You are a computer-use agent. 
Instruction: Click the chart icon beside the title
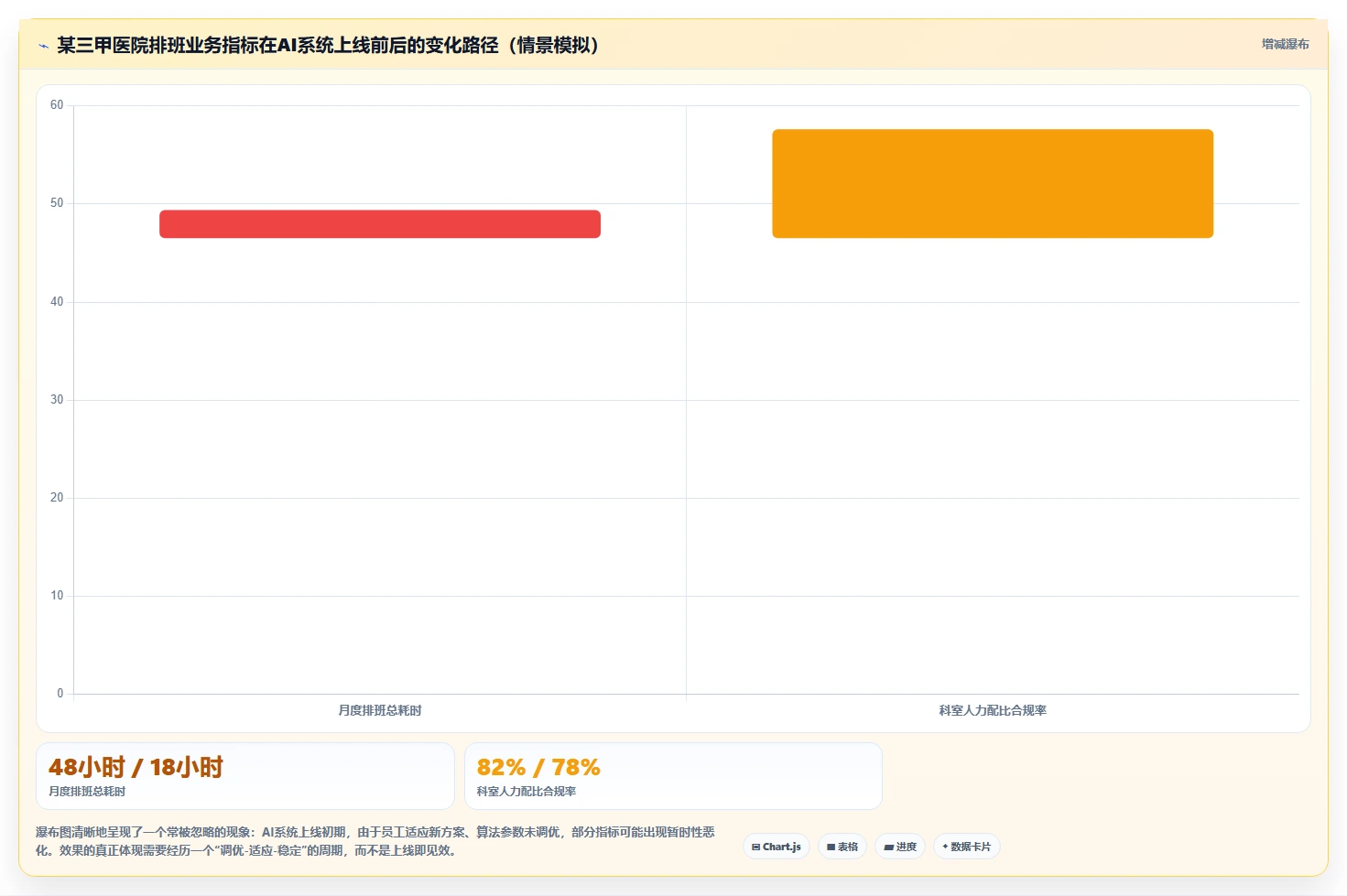click(x=43, y=46)
